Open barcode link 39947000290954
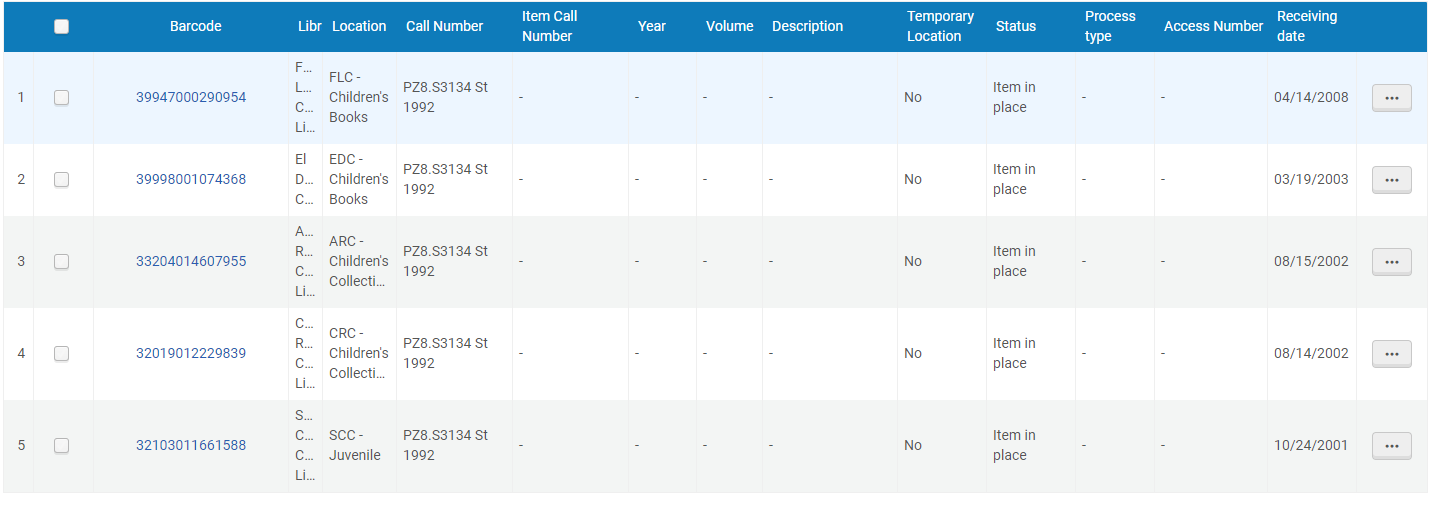 click(191, 98)
